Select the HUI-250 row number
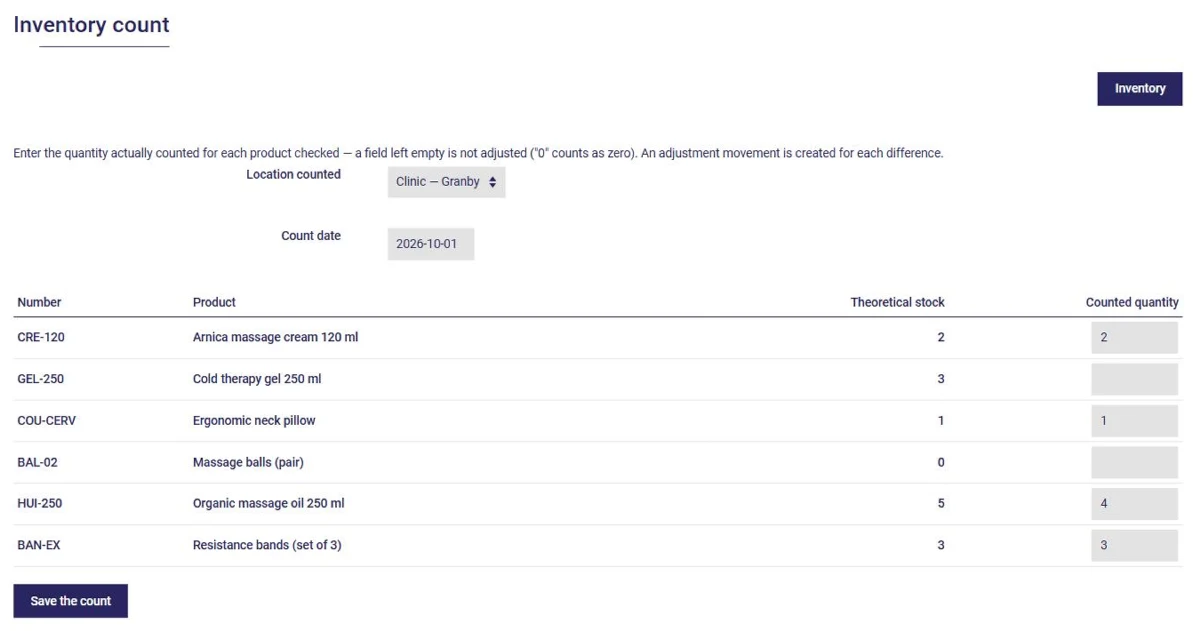1200x631 pixels. tap(40, 503)
